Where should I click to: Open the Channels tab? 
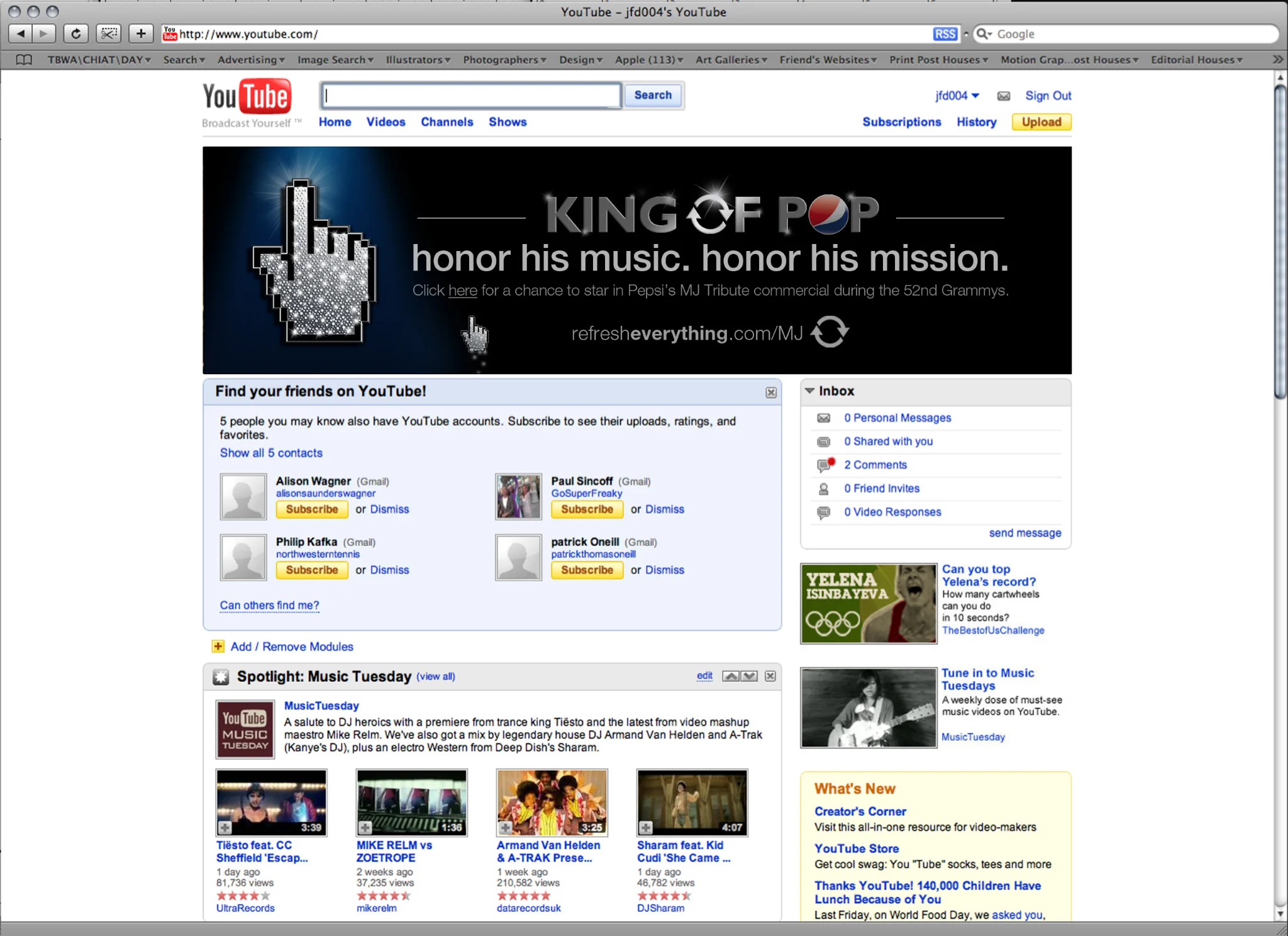[447, 122]
